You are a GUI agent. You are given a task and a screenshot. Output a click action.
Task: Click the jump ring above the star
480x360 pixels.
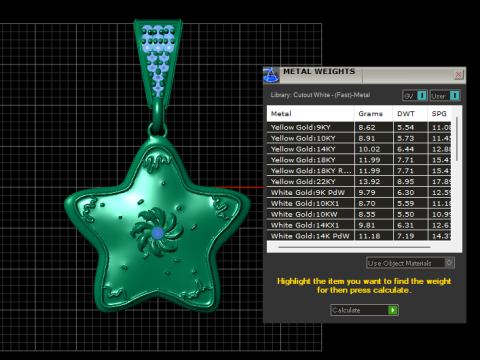coord(158,129)
